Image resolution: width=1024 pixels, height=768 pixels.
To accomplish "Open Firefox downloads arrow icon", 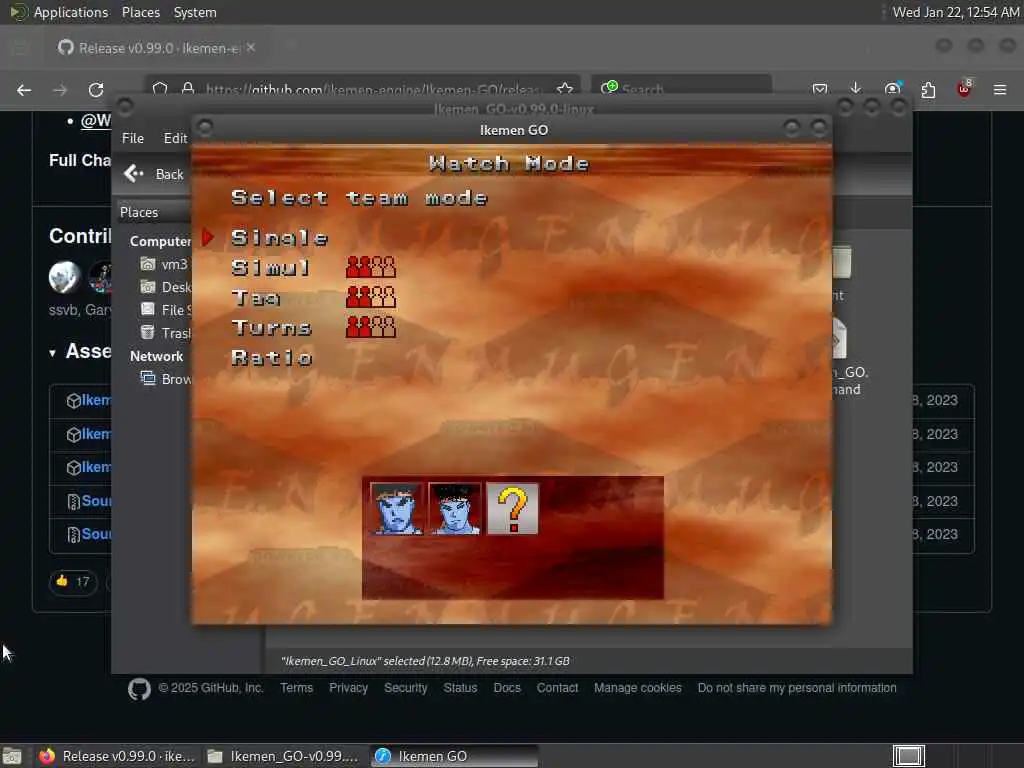I will [x=856, y=89].
